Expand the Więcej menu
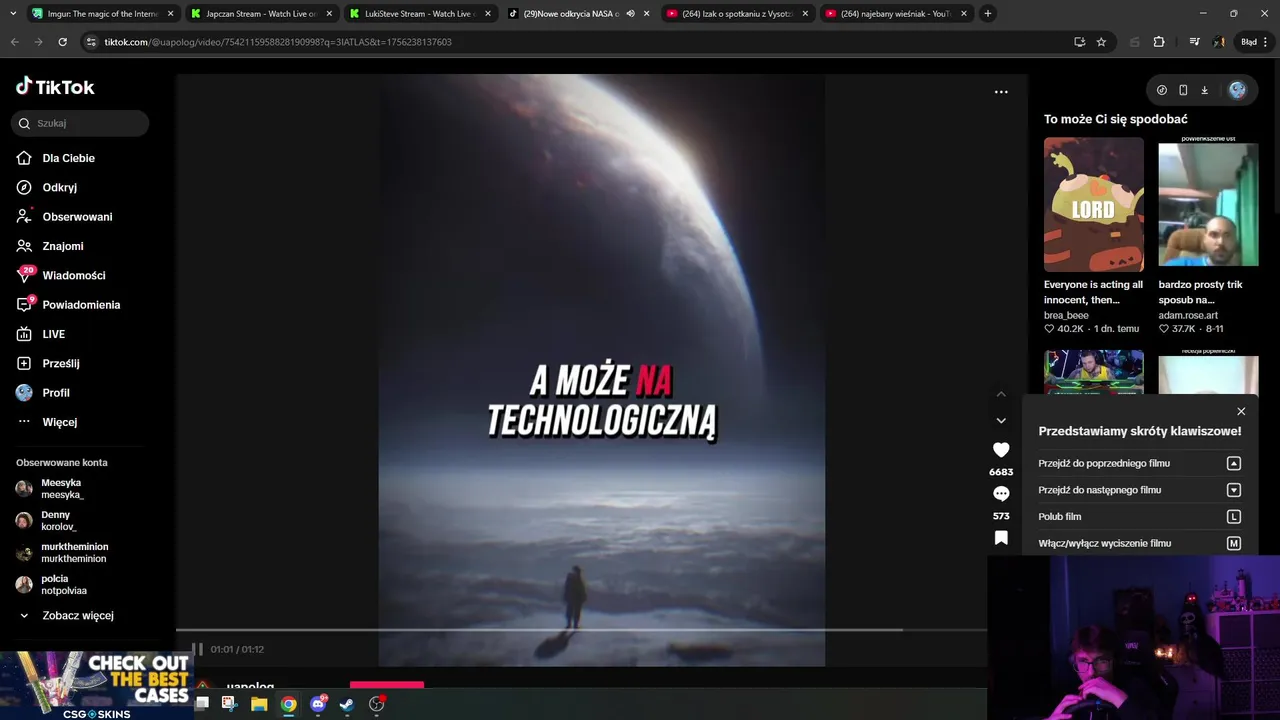 tap(59, 422)
